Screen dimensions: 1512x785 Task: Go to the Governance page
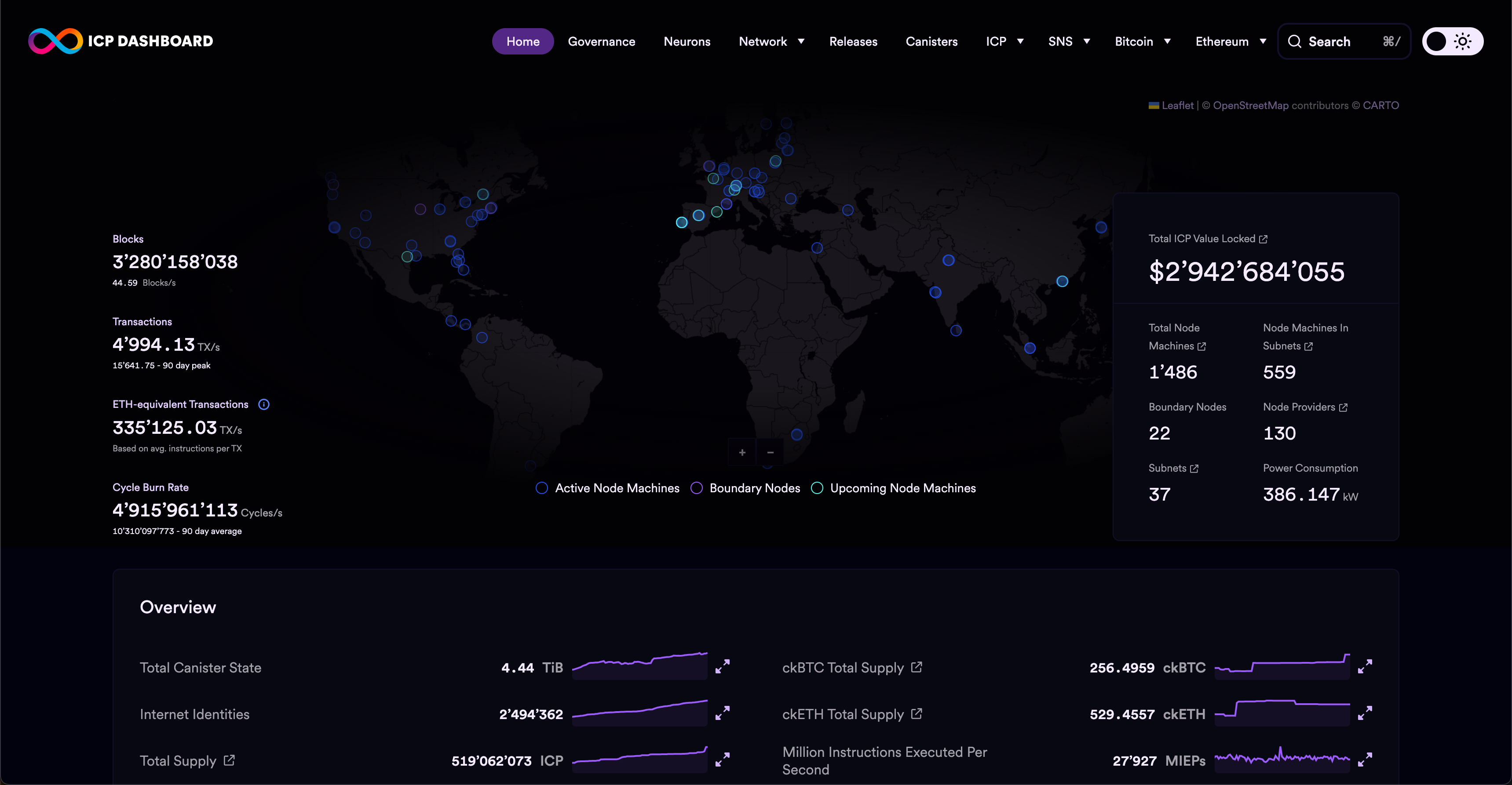(x=601, y=41)
